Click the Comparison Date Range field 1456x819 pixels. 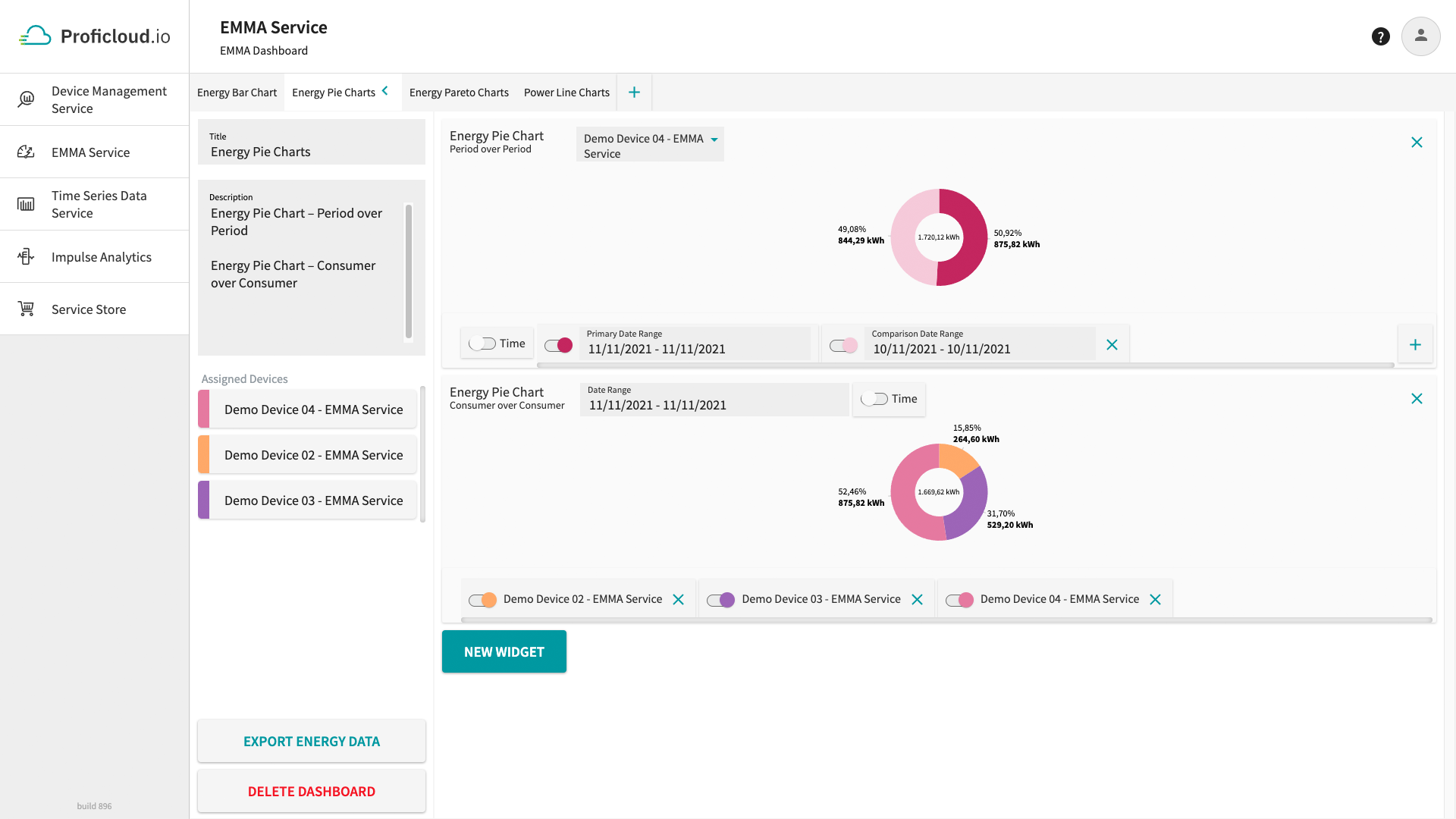point(979,344)
